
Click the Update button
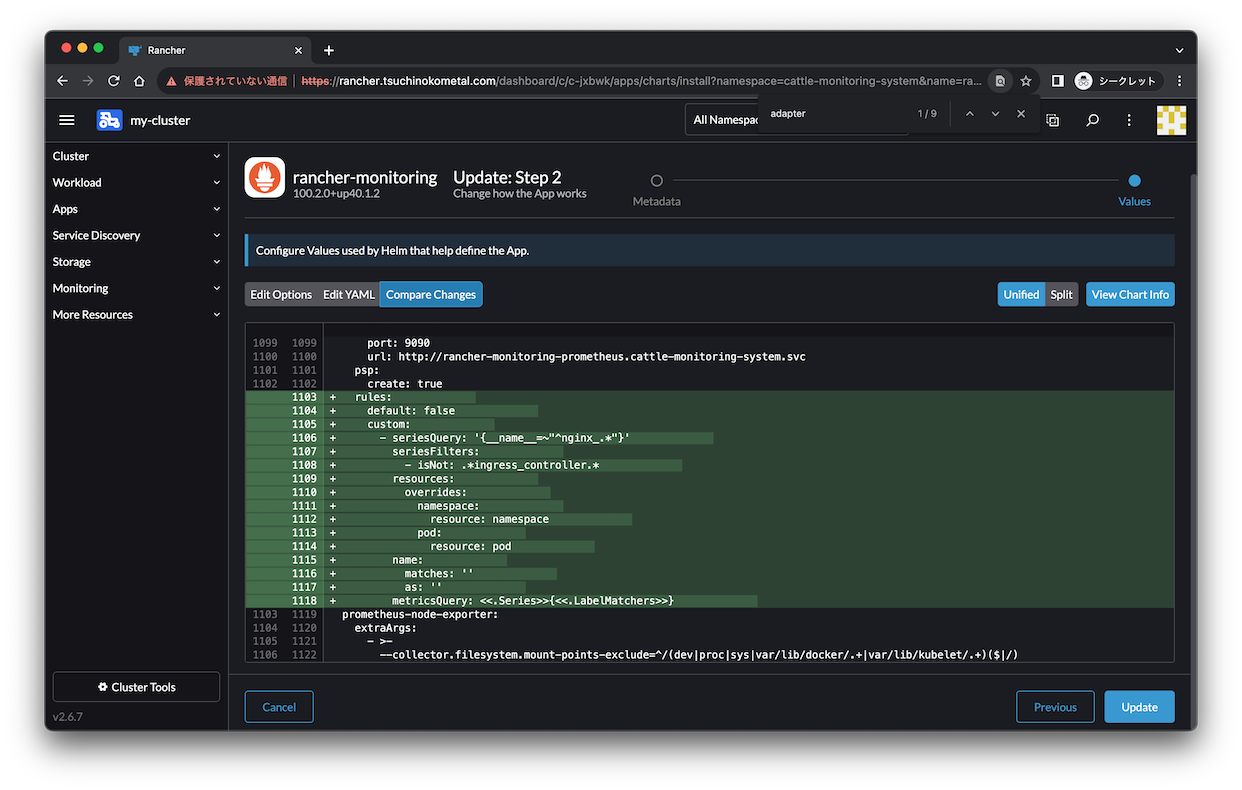pos(1139,707)
